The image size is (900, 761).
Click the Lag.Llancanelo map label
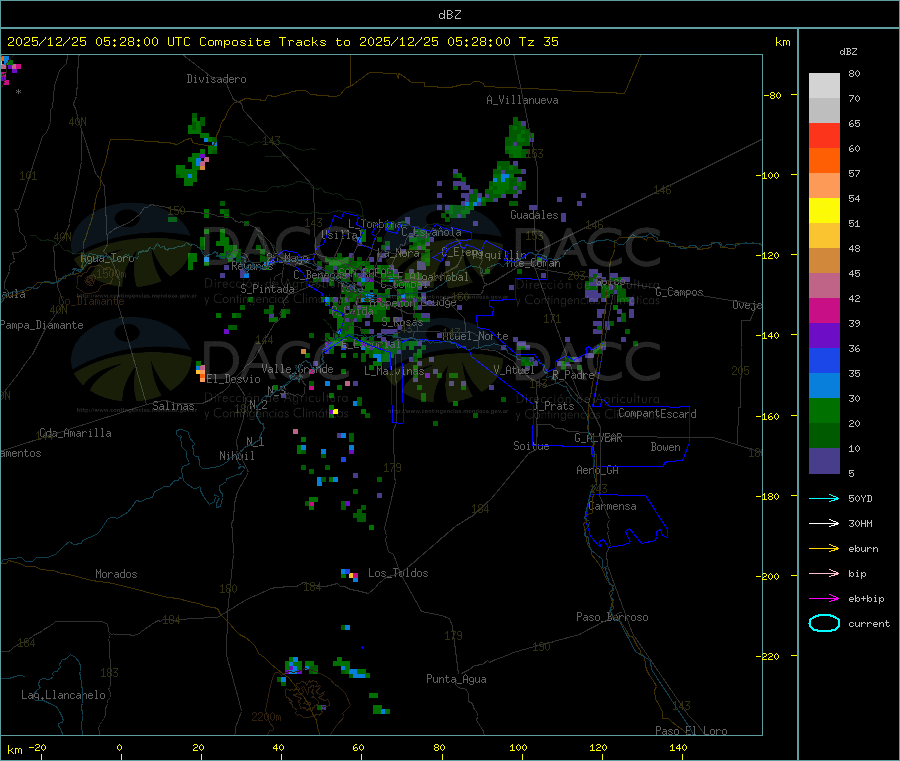63,695
